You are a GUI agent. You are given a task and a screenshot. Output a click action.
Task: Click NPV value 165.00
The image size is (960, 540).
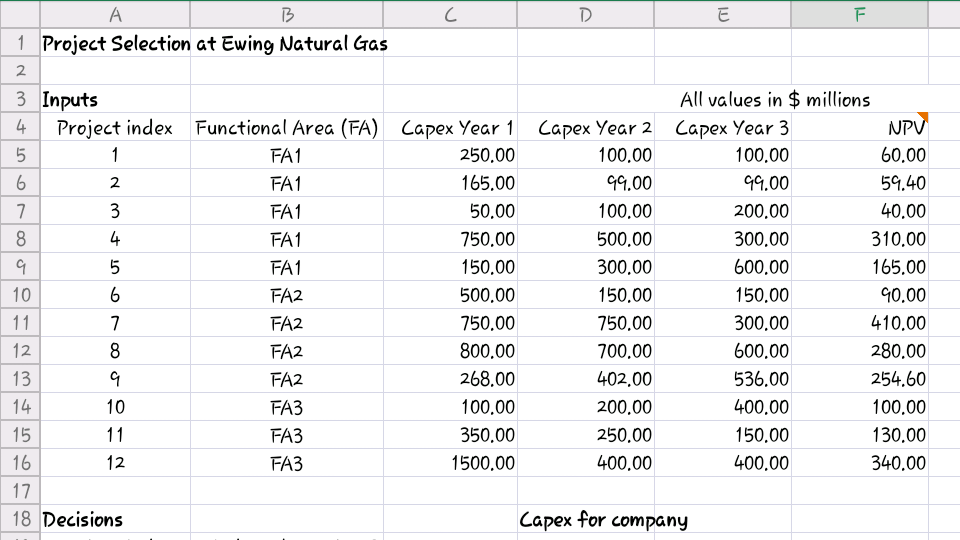click(860, 267)
